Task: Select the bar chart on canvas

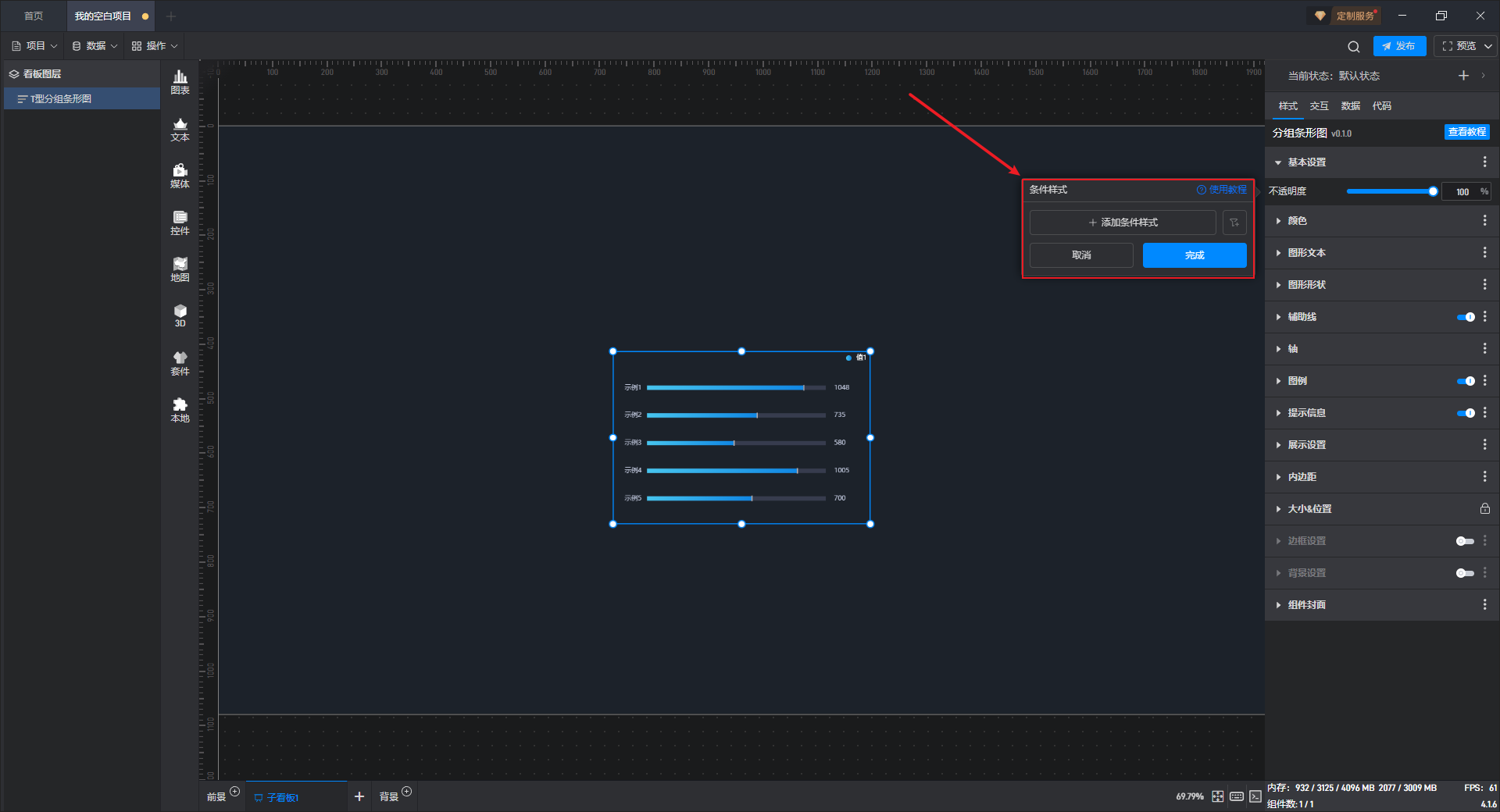Action: pyautogui.click(x=741, y=438)
